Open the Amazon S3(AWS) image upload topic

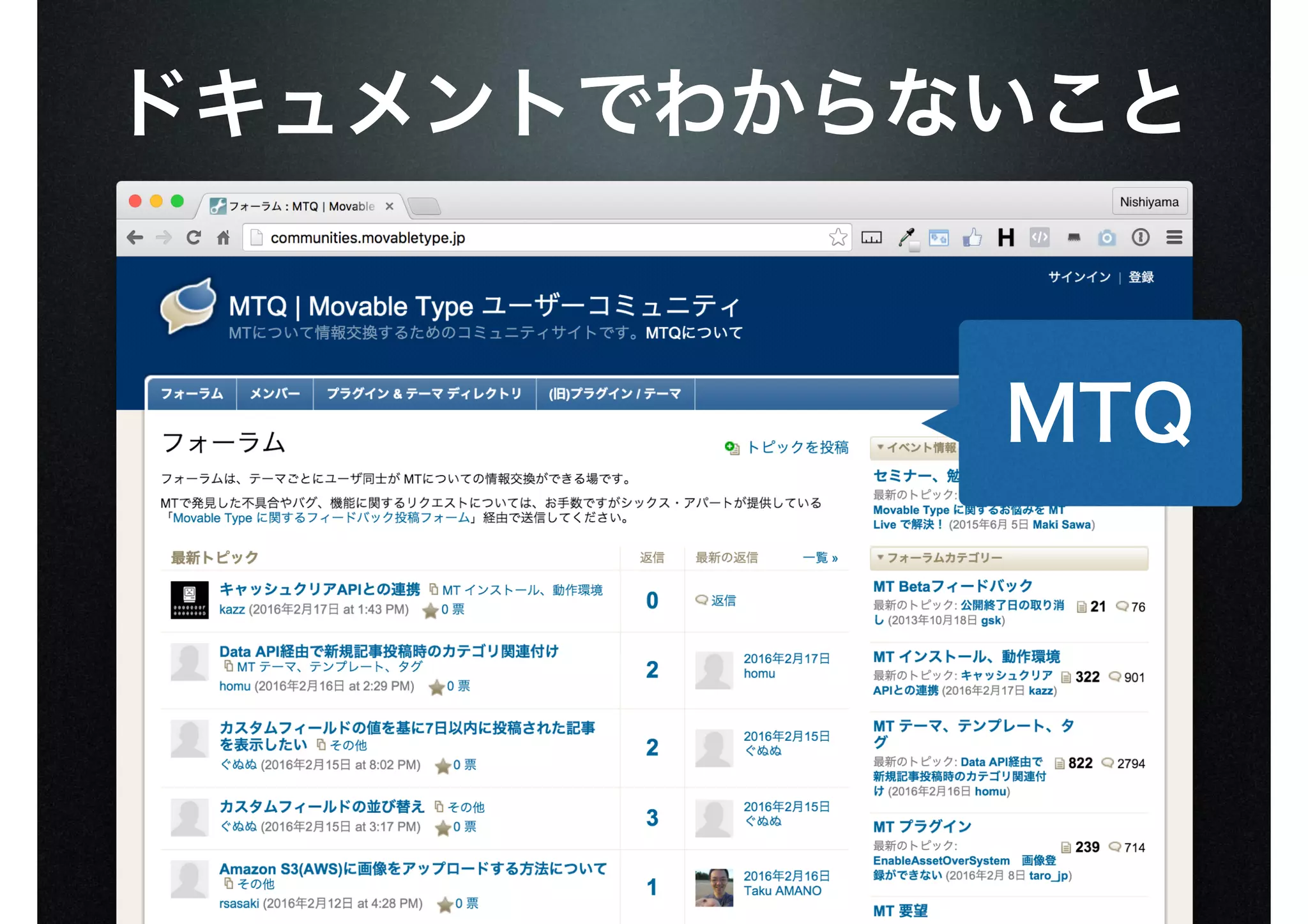pyautogui.click(x=413, y=868)
